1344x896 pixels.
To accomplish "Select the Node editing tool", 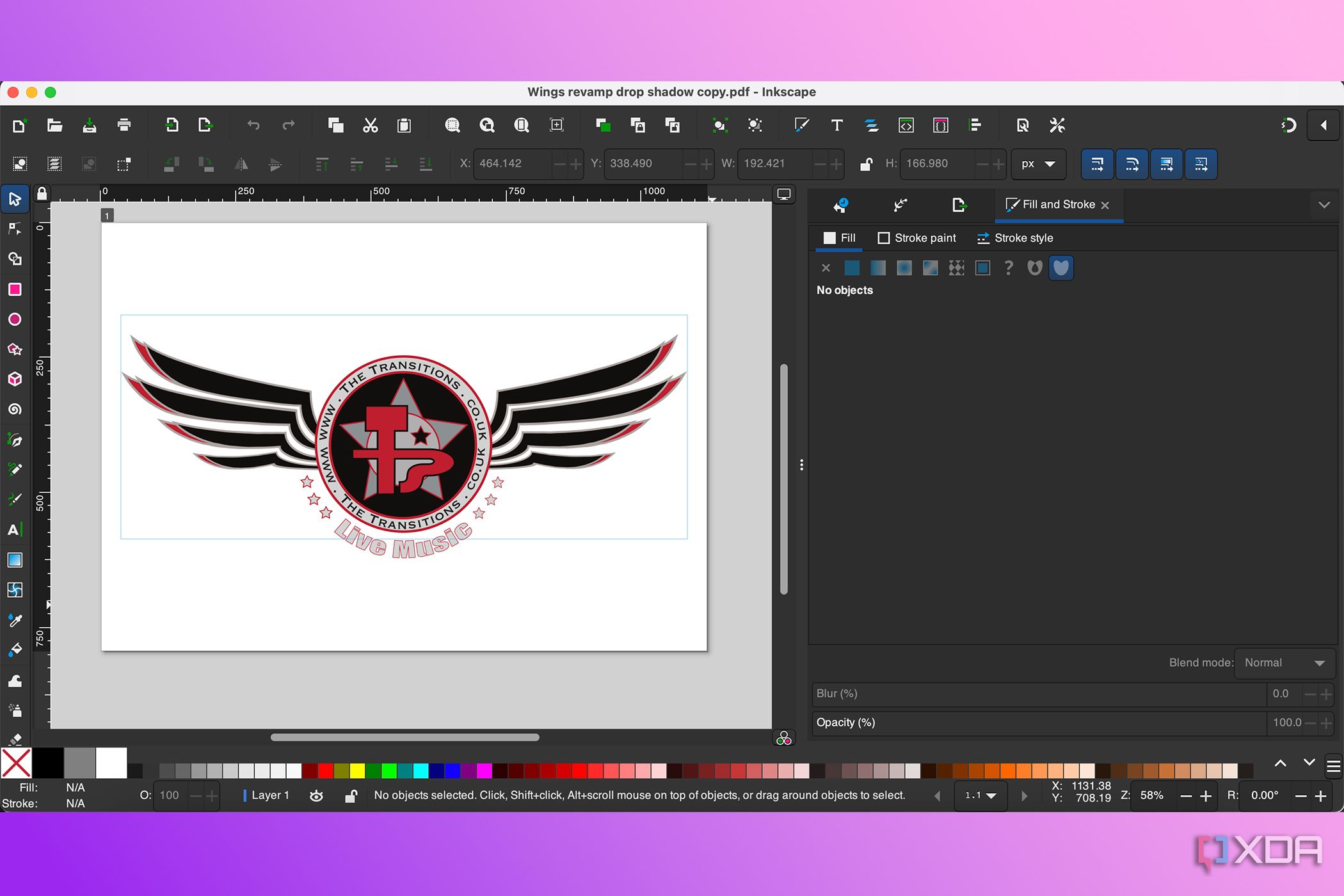I will tap(15, 229).
